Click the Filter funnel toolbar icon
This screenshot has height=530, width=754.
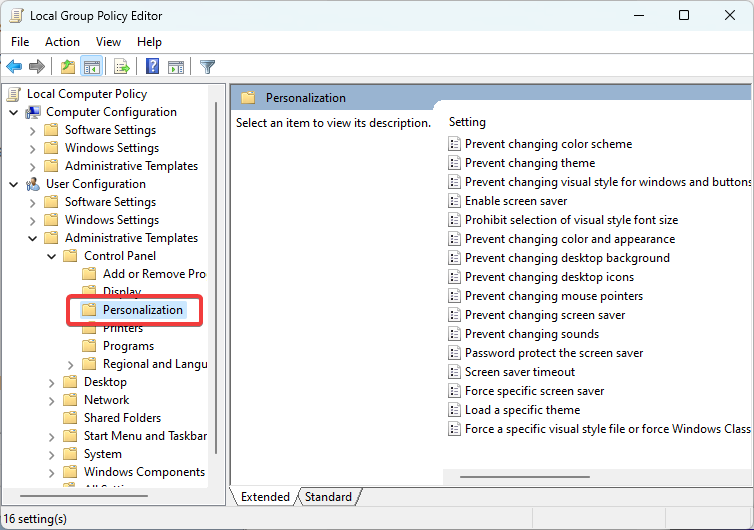point(207,66)
